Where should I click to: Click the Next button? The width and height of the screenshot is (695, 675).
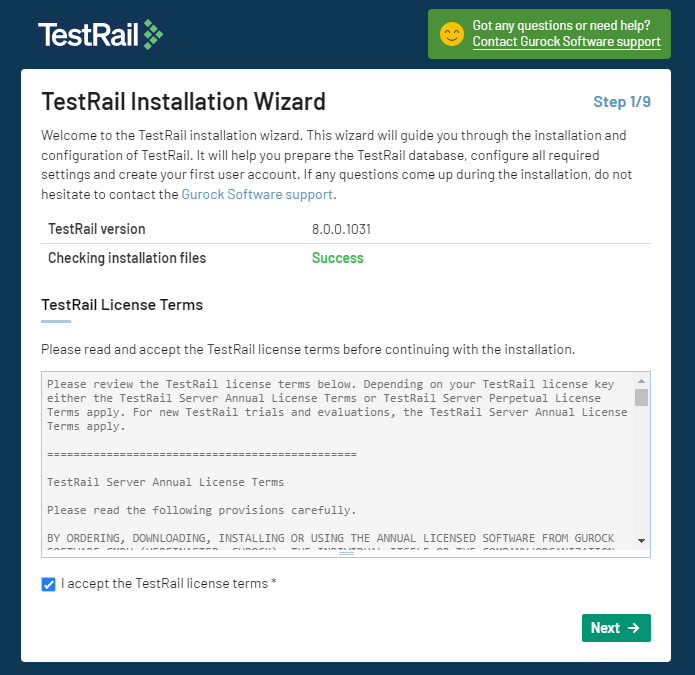click(x=616, y=628)
